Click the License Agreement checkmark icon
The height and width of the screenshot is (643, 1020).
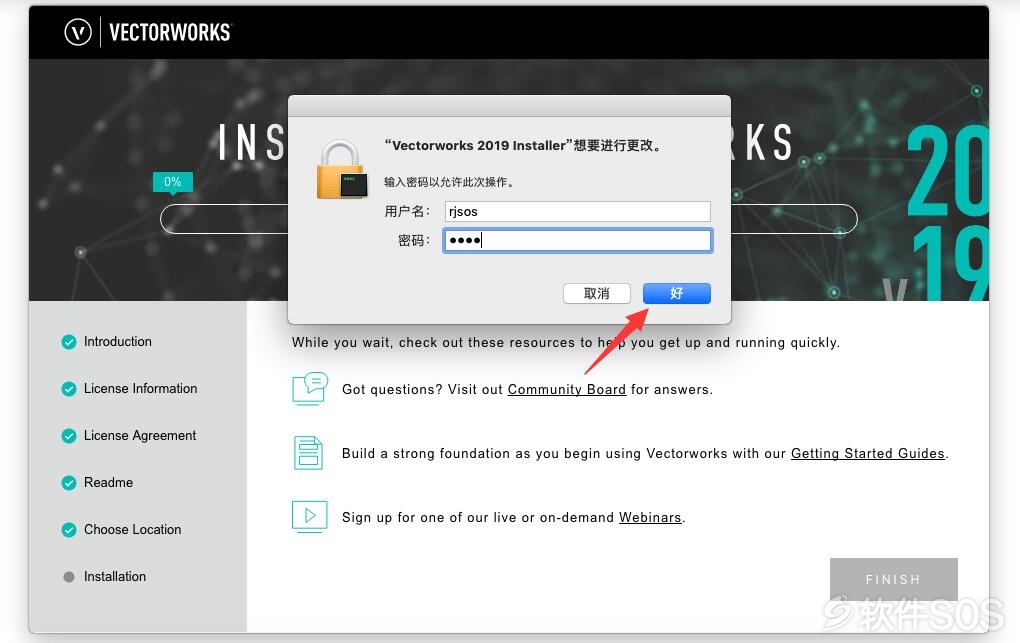pyautogui.click(x=69, y=435)
